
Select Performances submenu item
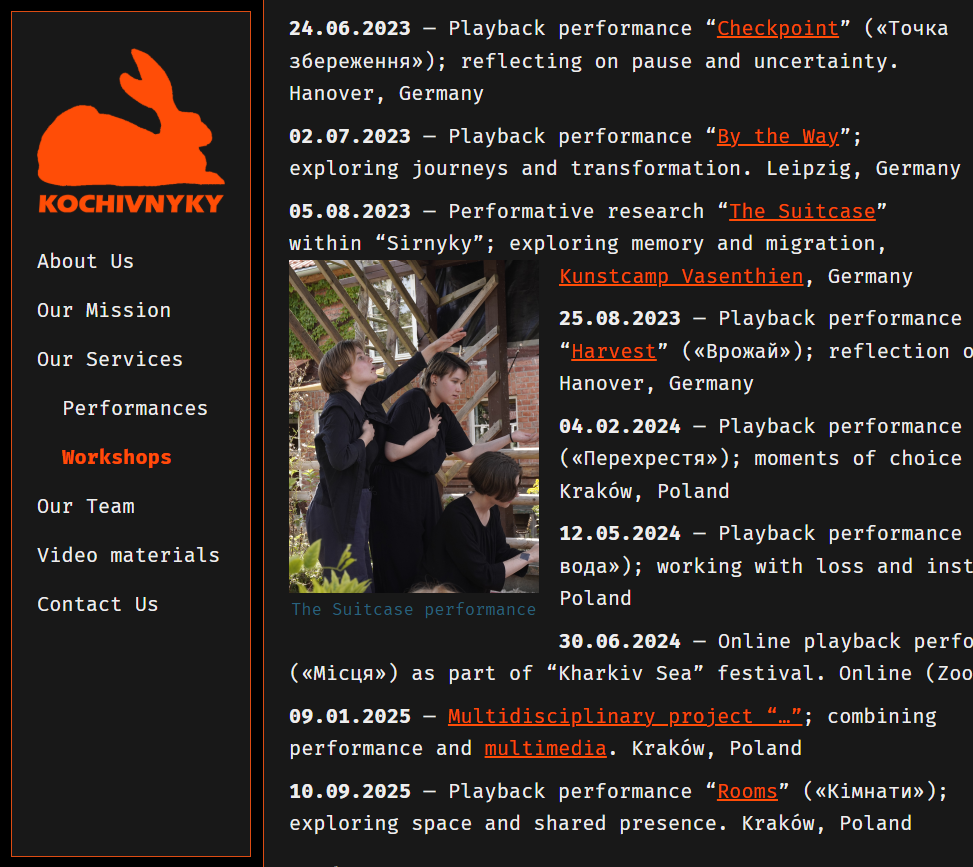tap(135, 408)
